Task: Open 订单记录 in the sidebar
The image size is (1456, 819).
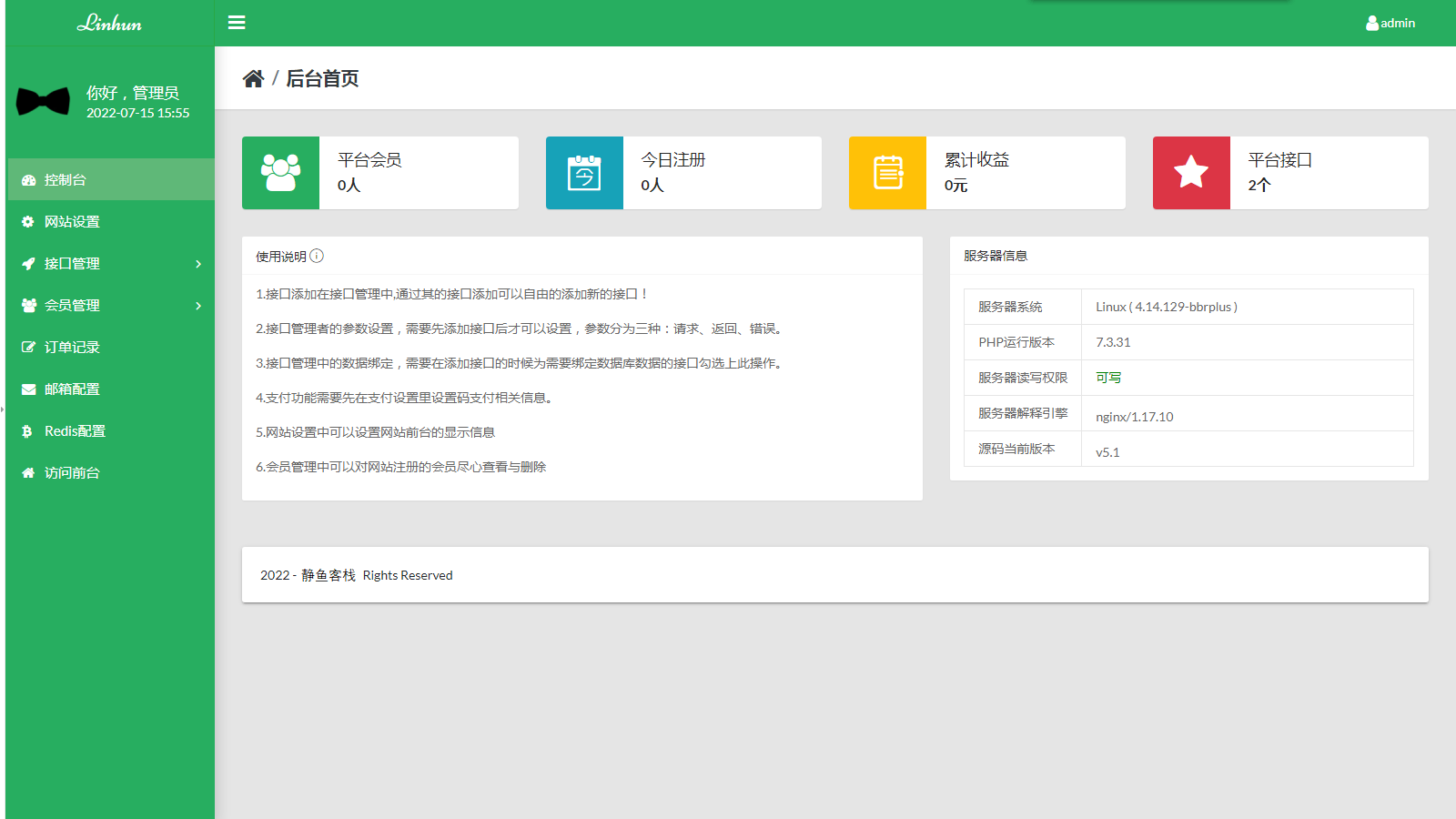Action: click(x=72, y=348)
